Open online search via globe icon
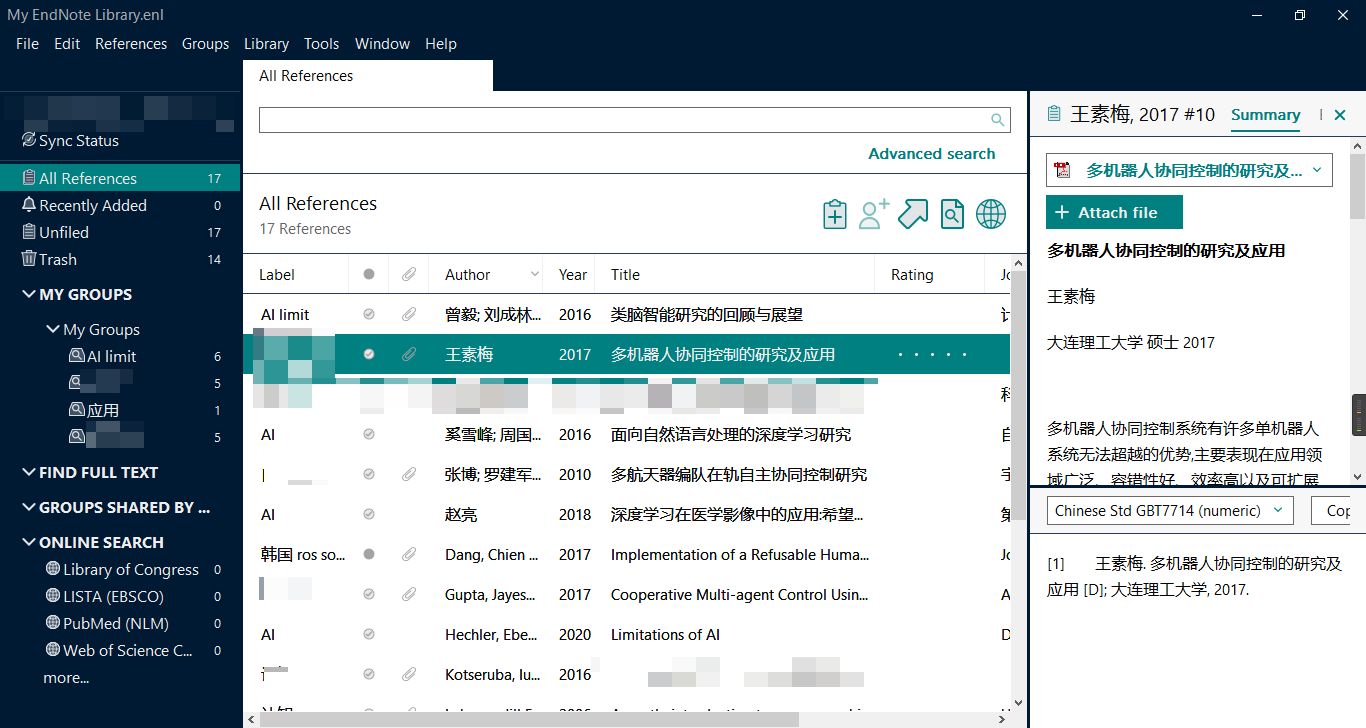 (991, 214)
